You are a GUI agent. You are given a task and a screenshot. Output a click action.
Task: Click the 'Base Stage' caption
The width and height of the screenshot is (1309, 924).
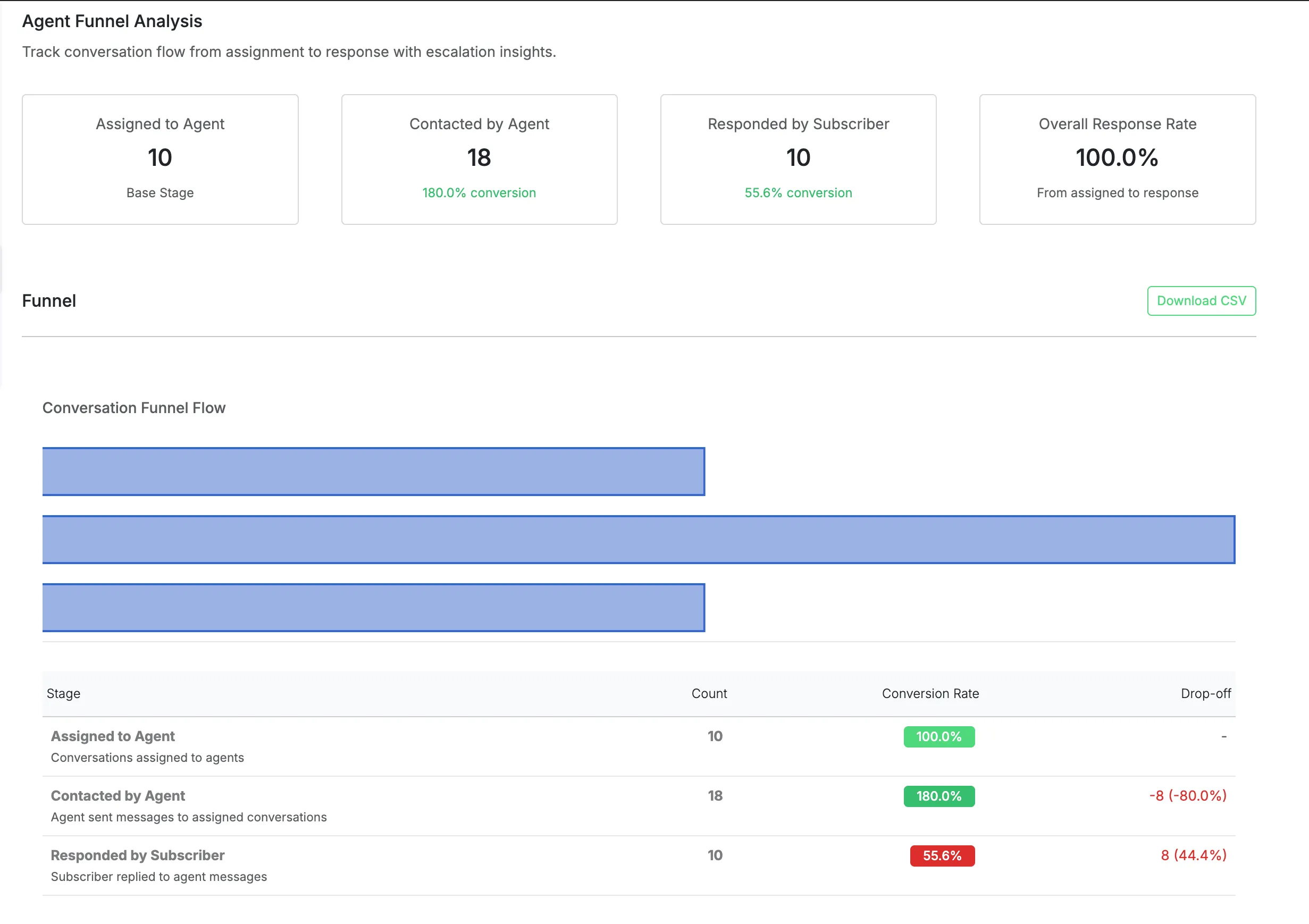click(160, 192)
